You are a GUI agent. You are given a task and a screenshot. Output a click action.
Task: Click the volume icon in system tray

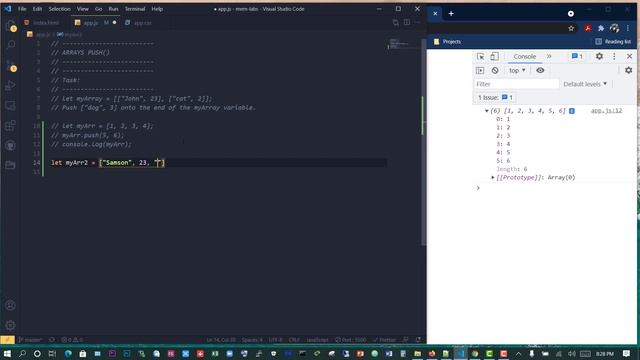click(572, 353)
